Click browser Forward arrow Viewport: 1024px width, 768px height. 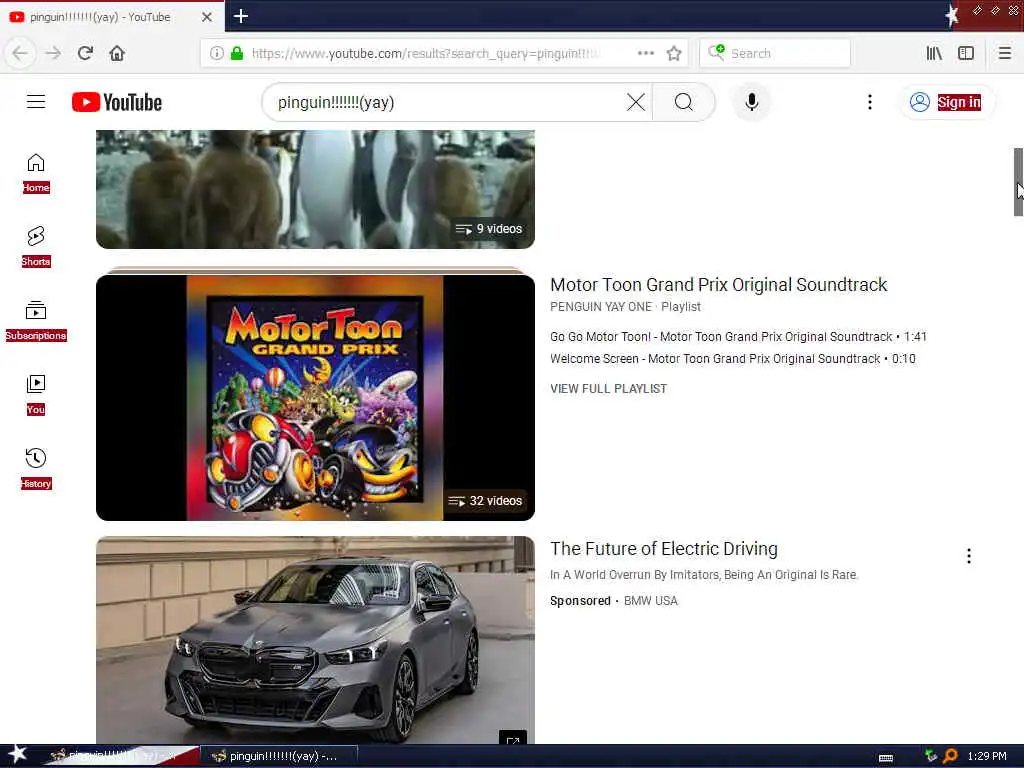point(53,53)
